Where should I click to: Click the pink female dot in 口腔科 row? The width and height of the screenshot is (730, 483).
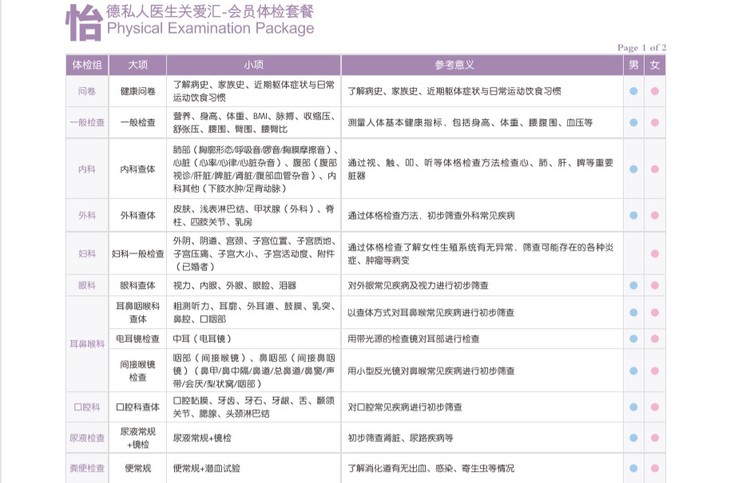655,407
